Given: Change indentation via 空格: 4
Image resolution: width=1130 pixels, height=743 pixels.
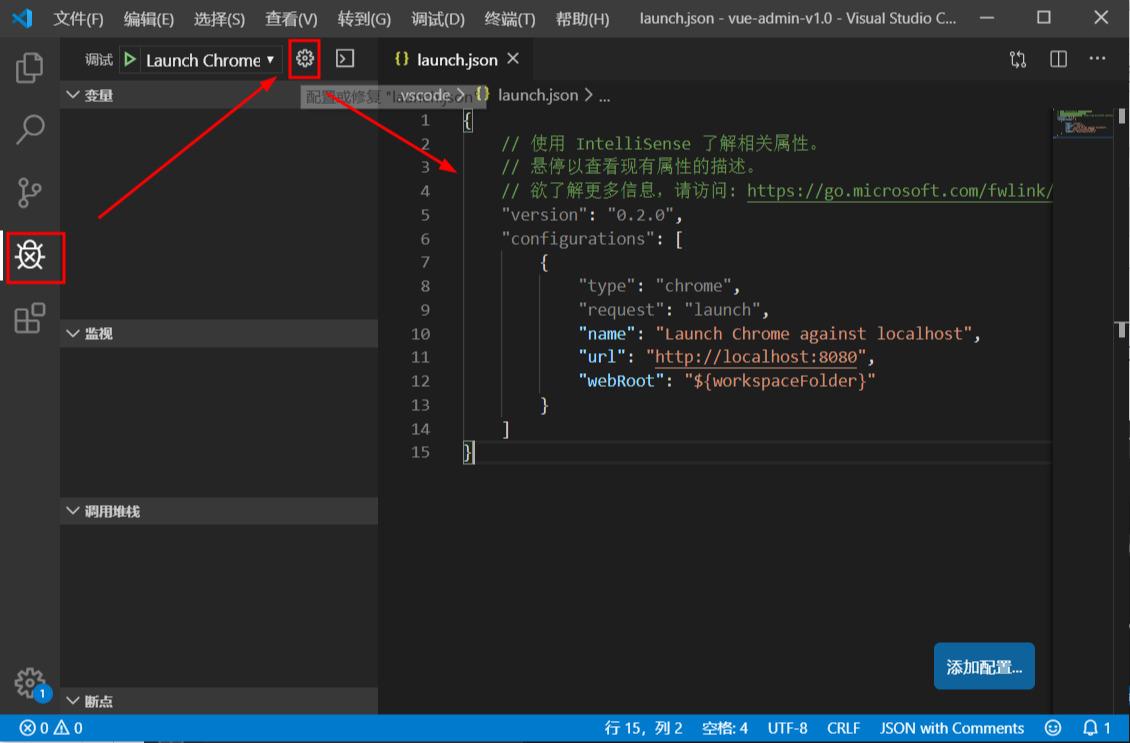Looking at the screenshot, I should pos(724,728).
